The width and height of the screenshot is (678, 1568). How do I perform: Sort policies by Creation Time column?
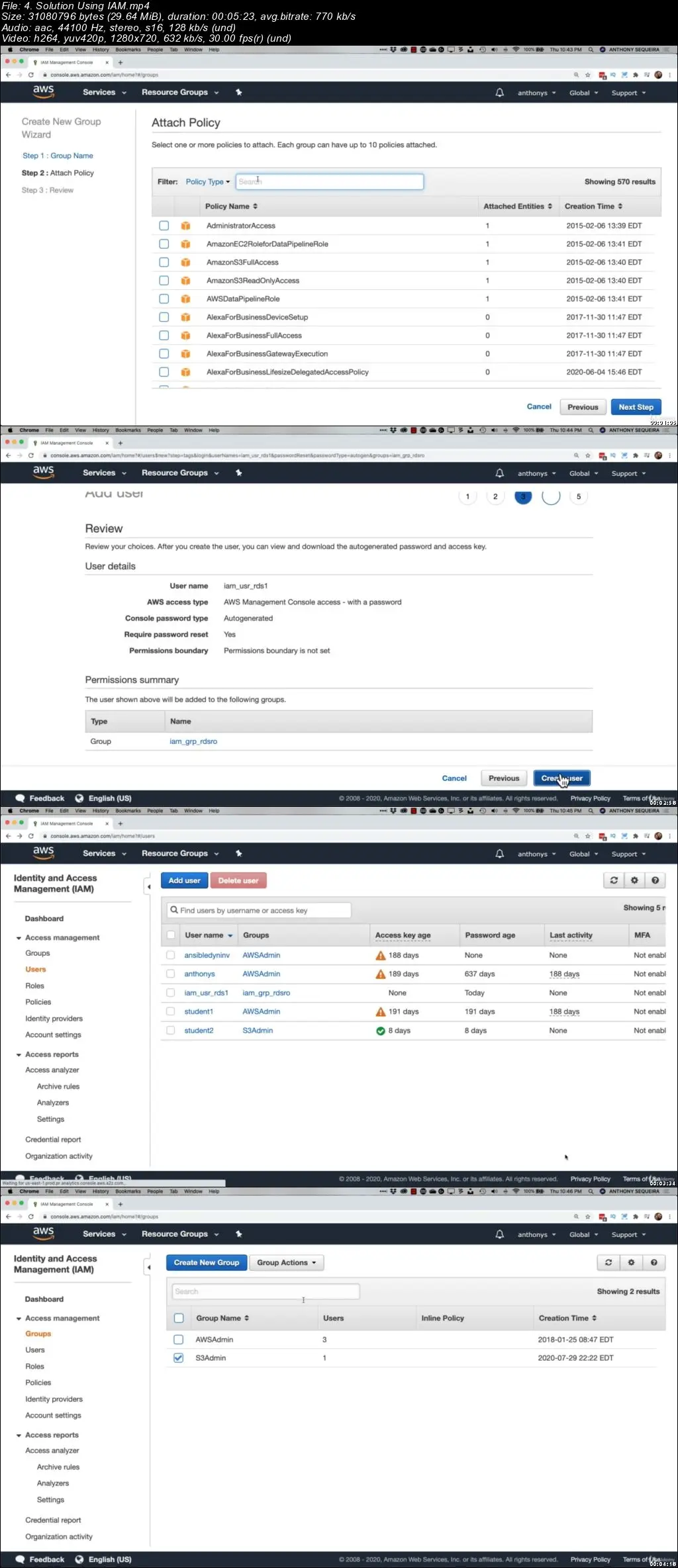[x=593, y=207]
